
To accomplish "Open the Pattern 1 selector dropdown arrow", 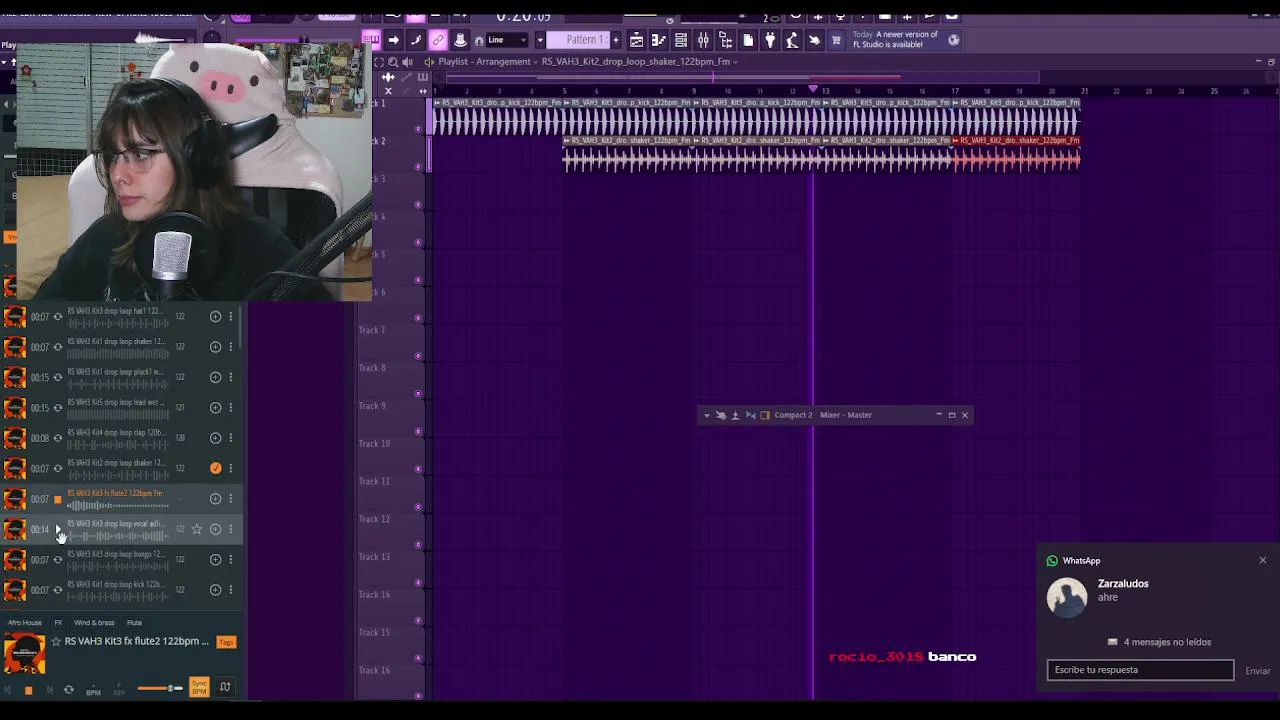I will (540, 40).
